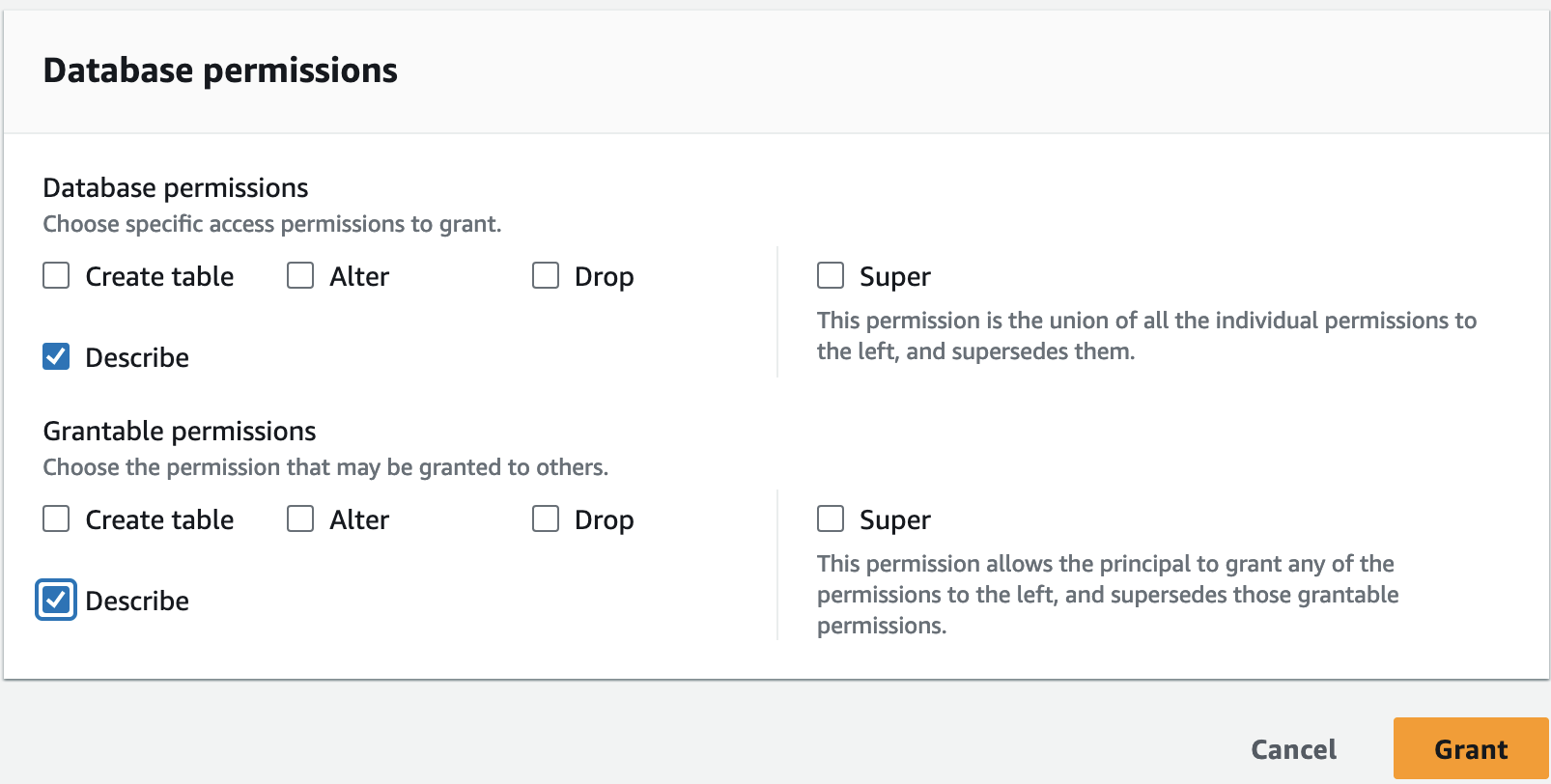Enable the grantable Create table permission

[55, 518]
